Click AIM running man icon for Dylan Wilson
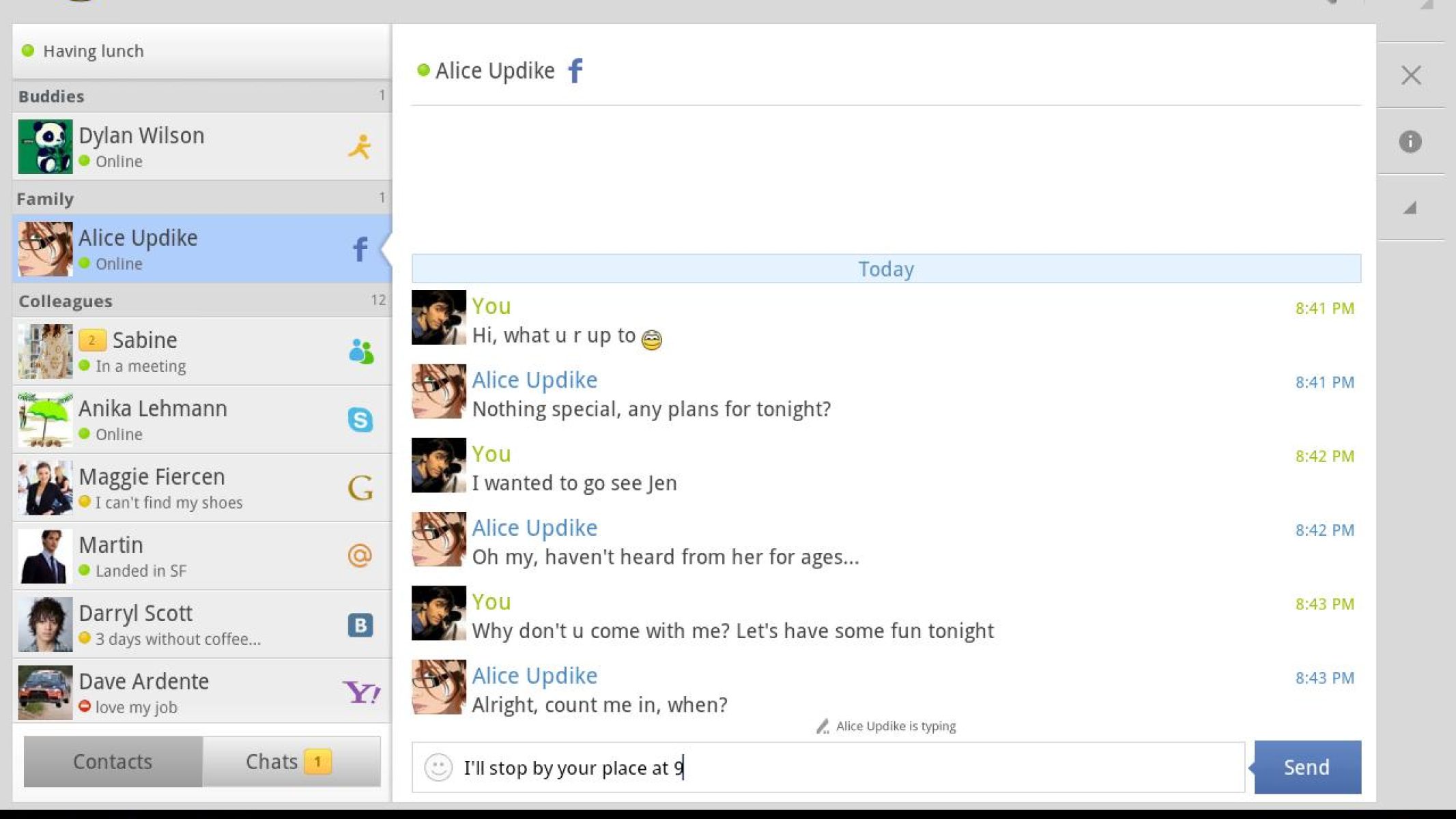Screen dimensions: 1456x819 [x=360, y=147]
